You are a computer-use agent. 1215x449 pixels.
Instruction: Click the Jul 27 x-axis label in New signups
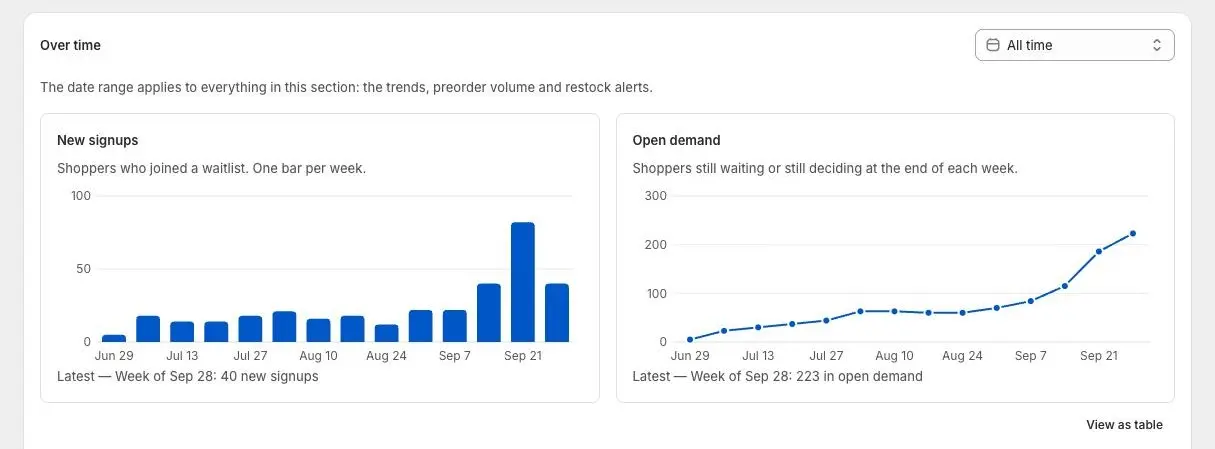(x=250, y=355)
